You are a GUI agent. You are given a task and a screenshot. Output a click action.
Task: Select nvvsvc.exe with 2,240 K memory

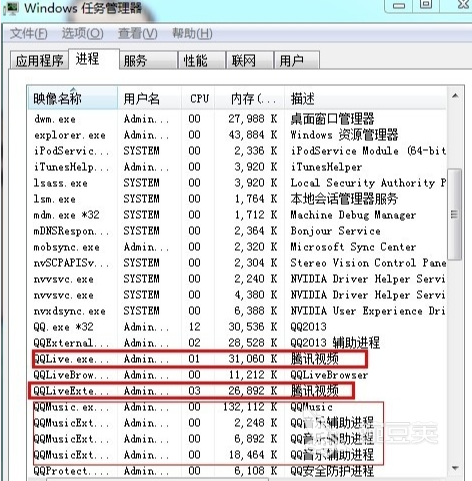point(237,279)
